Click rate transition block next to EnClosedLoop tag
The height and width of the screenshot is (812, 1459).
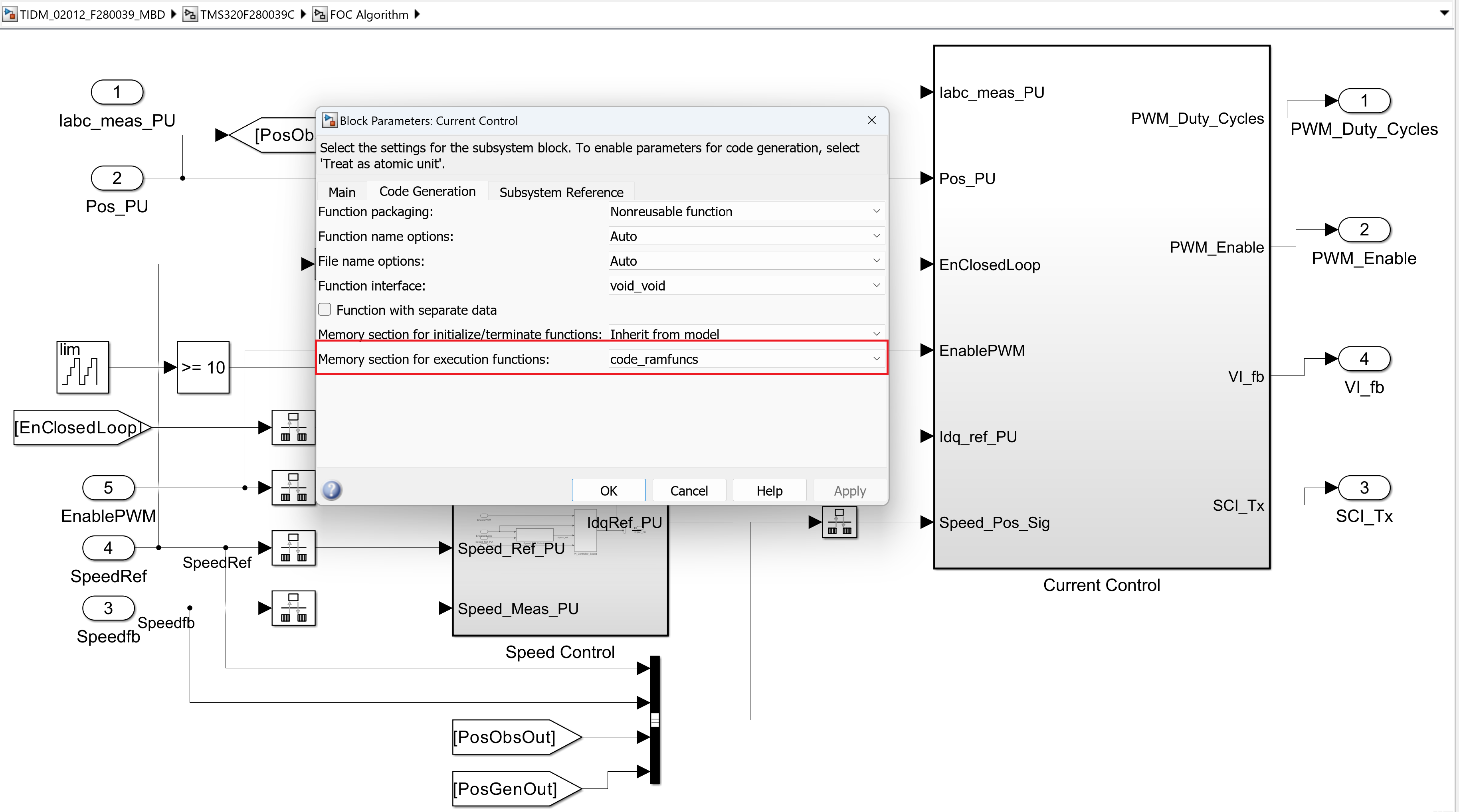pyautogui.click(x=293, y=427)
